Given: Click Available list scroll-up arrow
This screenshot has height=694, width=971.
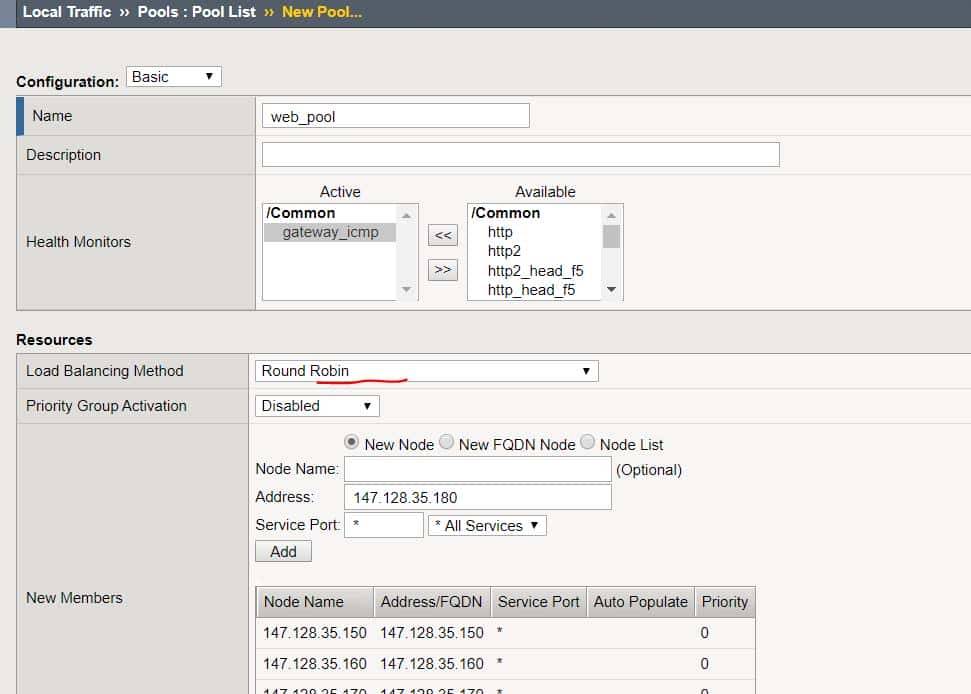Looking at the screenshot, I should (611, 214).
